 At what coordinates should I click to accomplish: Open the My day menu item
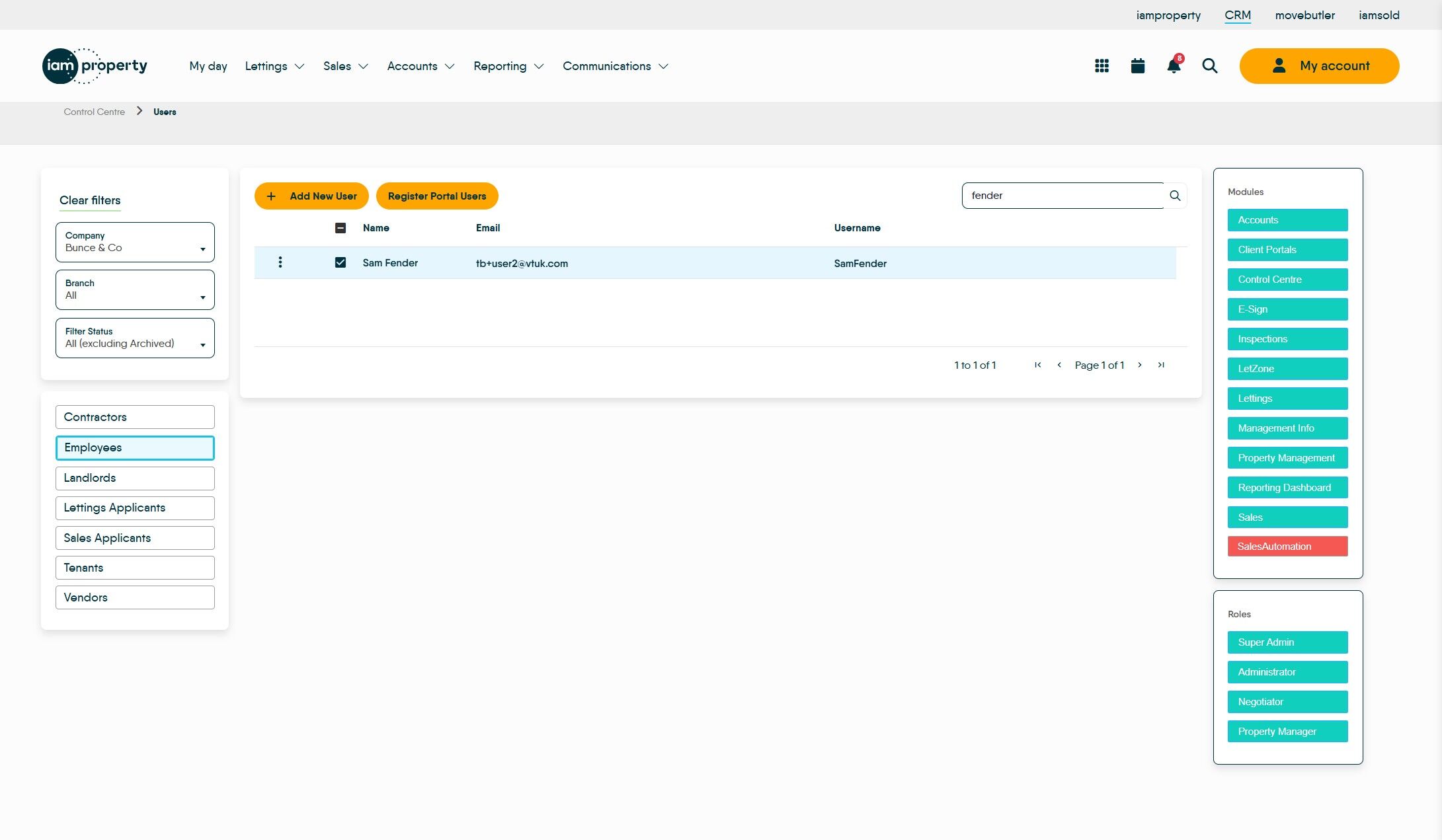[208, 66]
